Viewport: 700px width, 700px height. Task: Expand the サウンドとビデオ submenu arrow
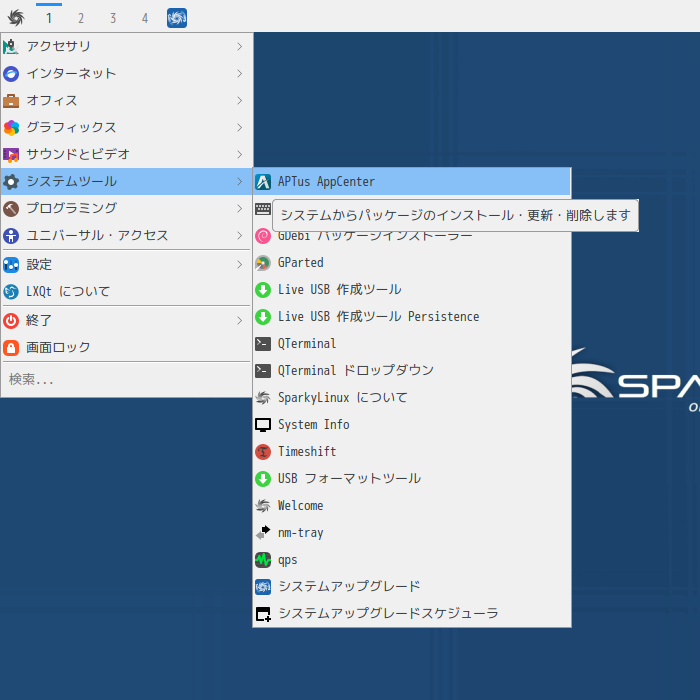240,155
